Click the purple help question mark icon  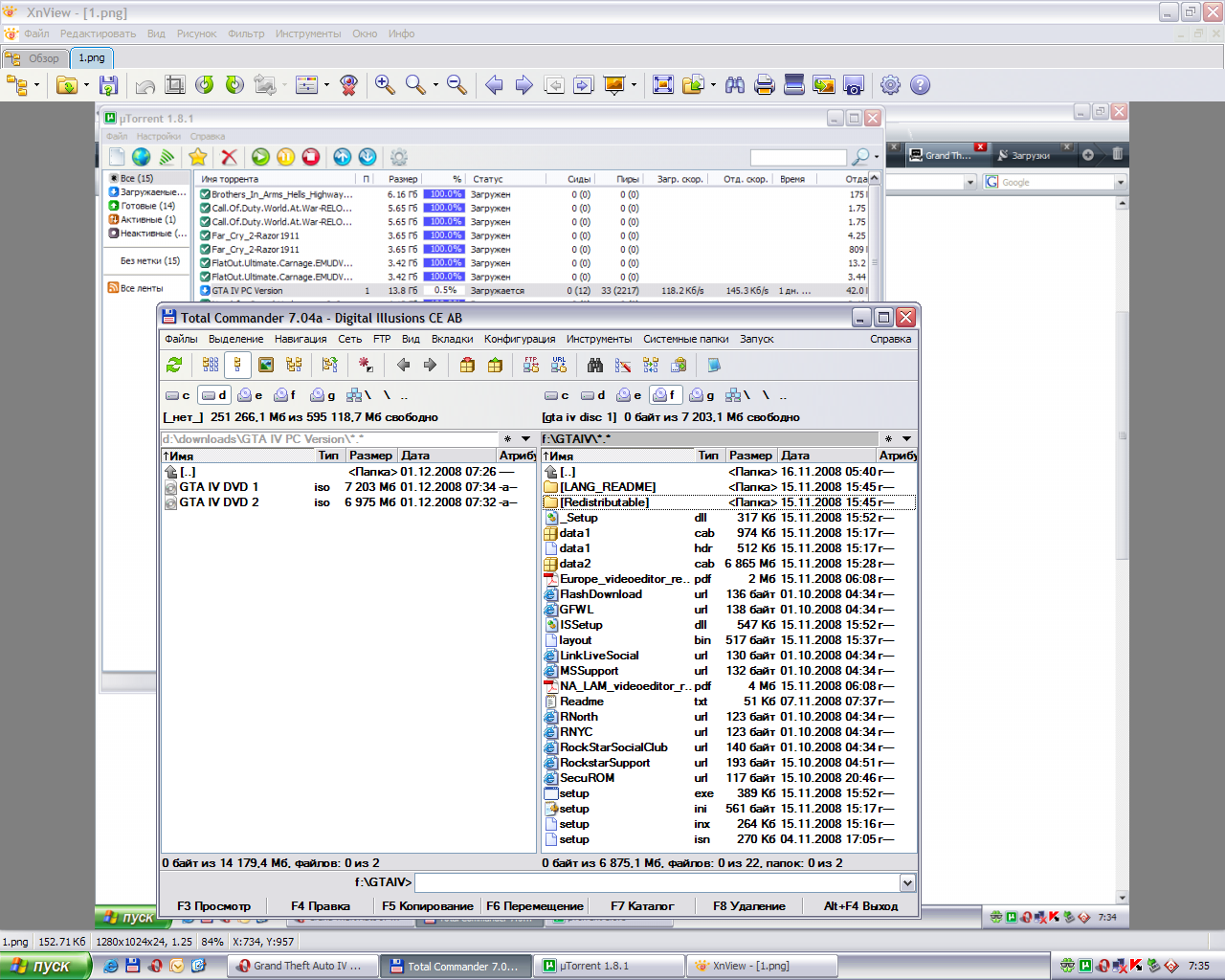coord(920,85)
